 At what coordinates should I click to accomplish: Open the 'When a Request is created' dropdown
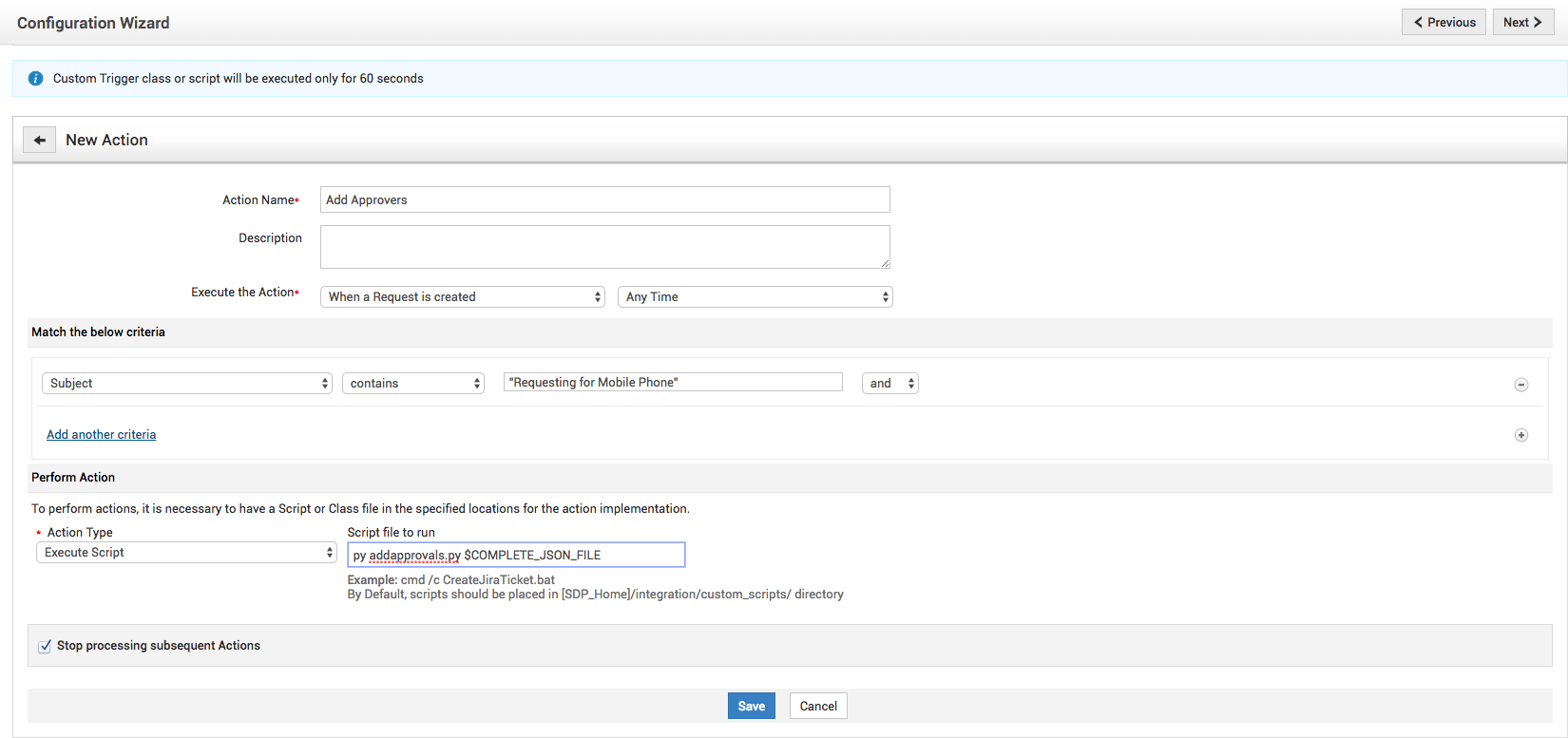click(463, 297)
